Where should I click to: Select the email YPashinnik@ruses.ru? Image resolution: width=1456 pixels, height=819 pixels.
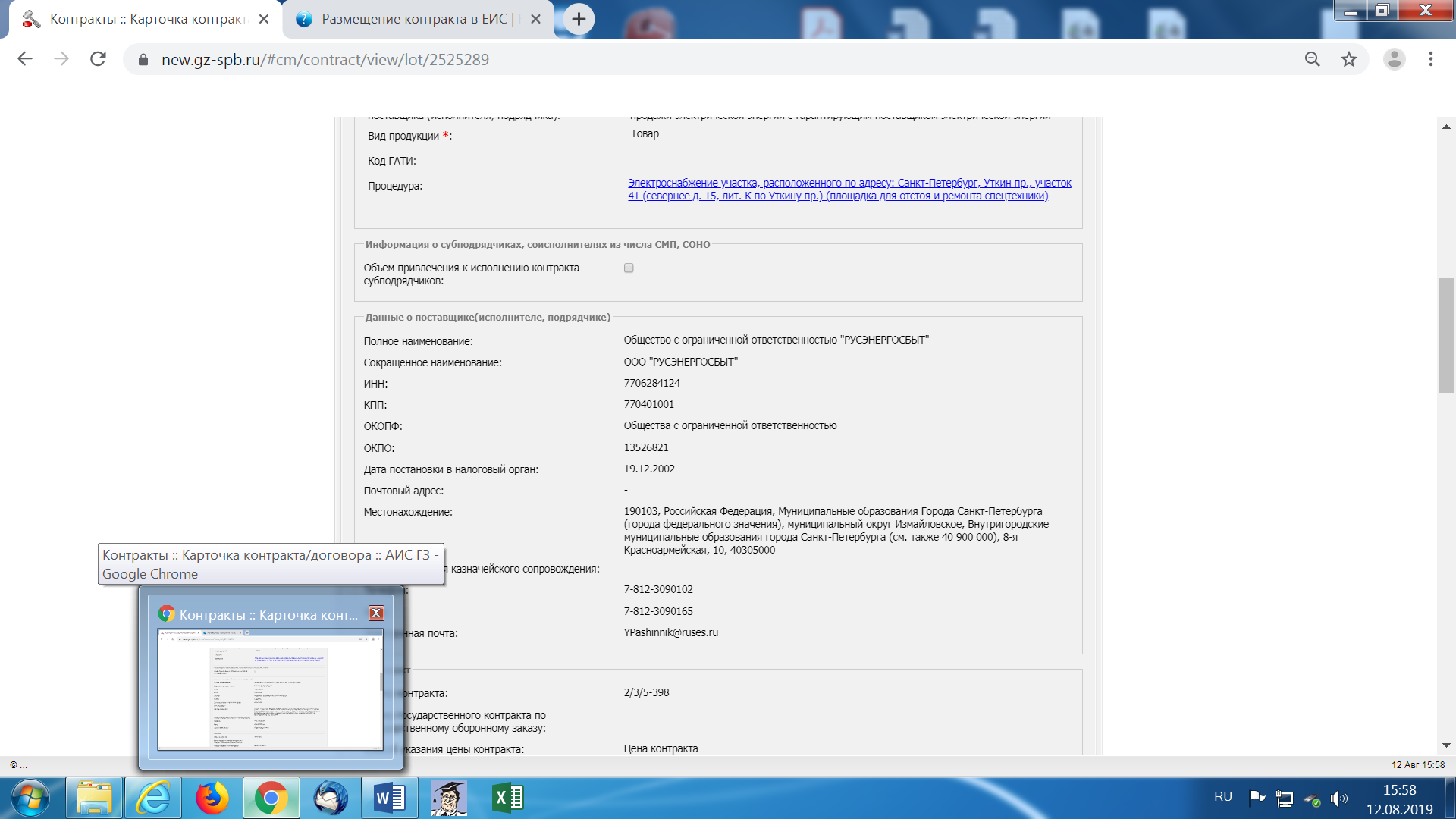[671, 632]
